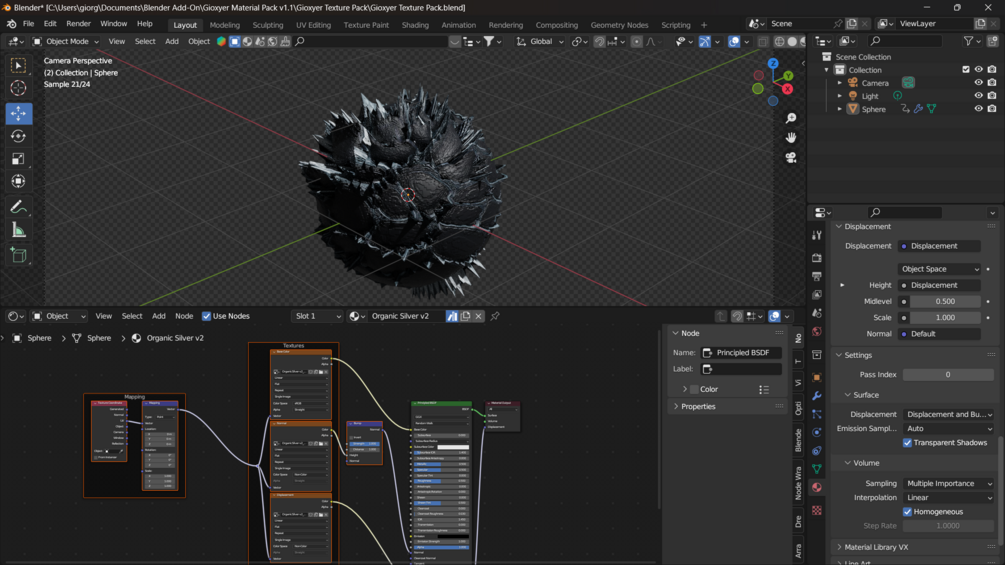
Task: Toggle camera view icon in viewport
Action: [791, 158]
